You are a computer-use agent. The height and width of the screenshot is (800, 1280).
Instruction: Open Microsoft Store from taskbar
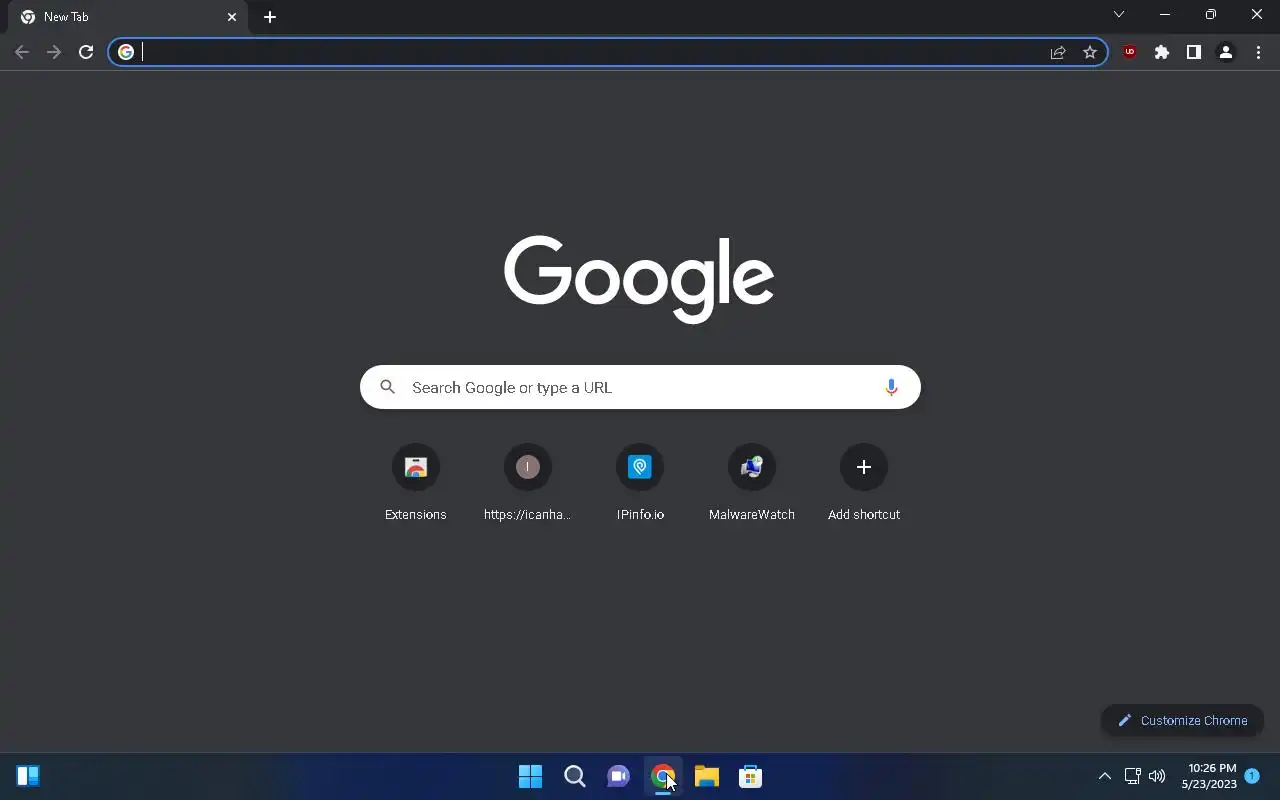(x=750, y=776)
